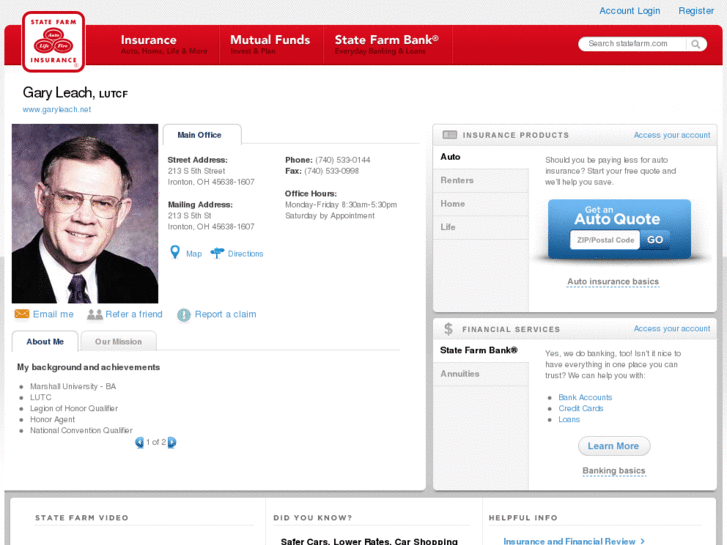The width and height of the screenshot is (727, 545).
Task: Click the Financial Services dollar icon
Action: (x=448, y=329)
